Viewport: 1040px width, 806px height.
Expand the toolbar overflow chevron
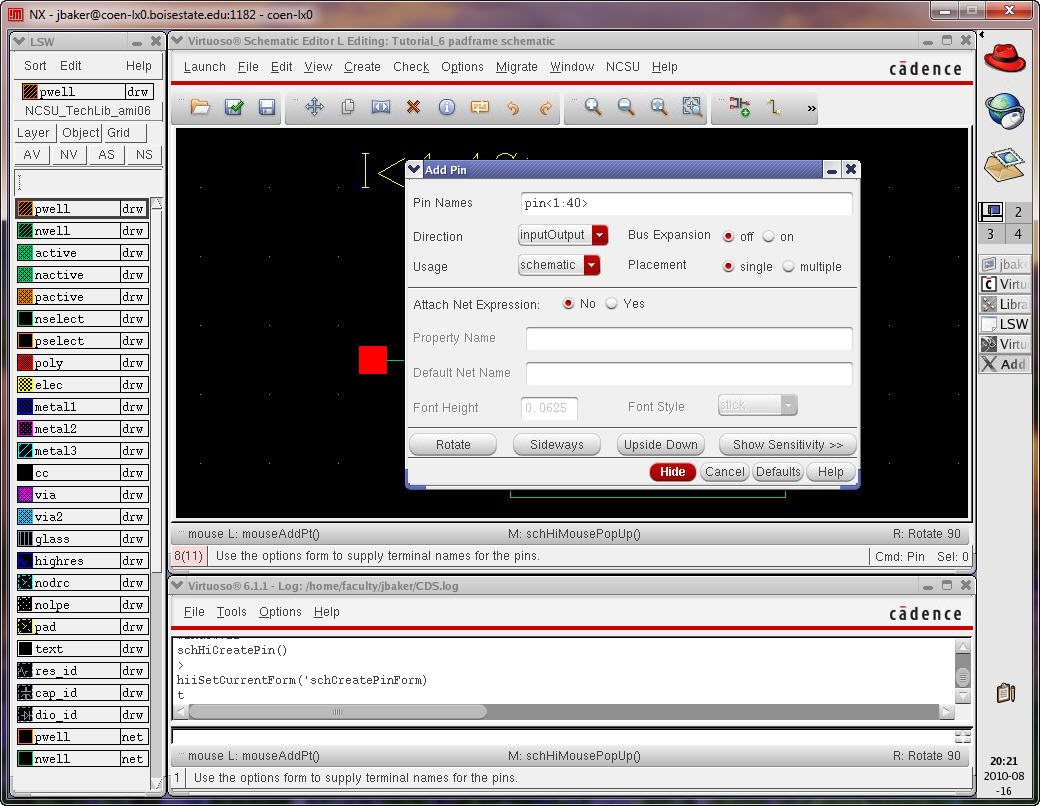(x=811, y=108)
